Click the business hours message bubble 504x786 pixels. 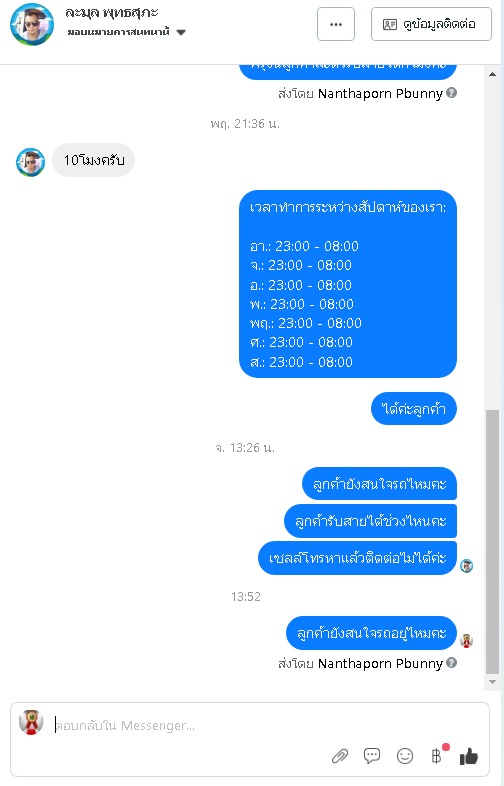click(x=348, y=284)
